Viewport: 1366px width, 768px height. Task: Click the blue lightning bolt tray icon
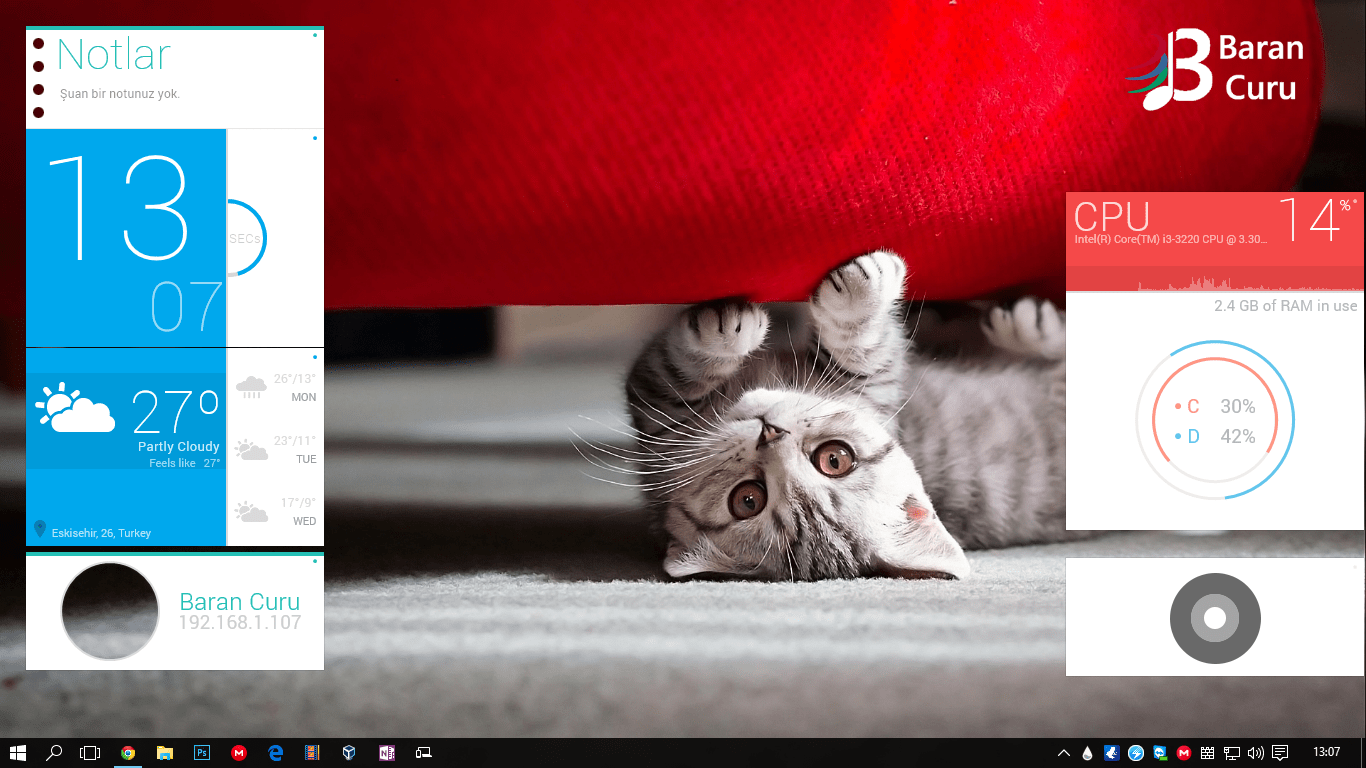coord(1136,752)
